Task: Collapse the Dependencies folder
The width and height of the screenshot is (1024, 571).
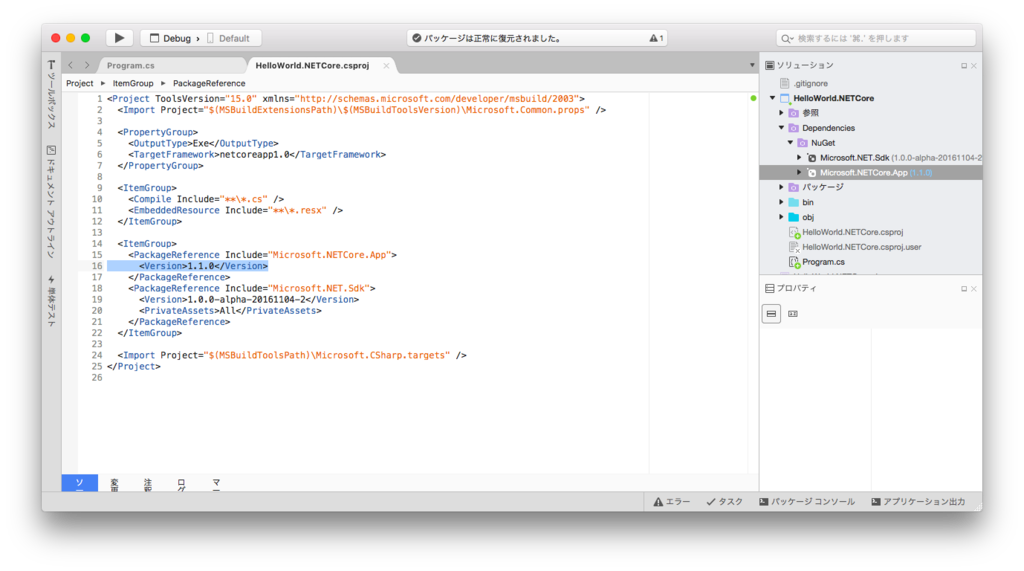Action: pos(781,128)
